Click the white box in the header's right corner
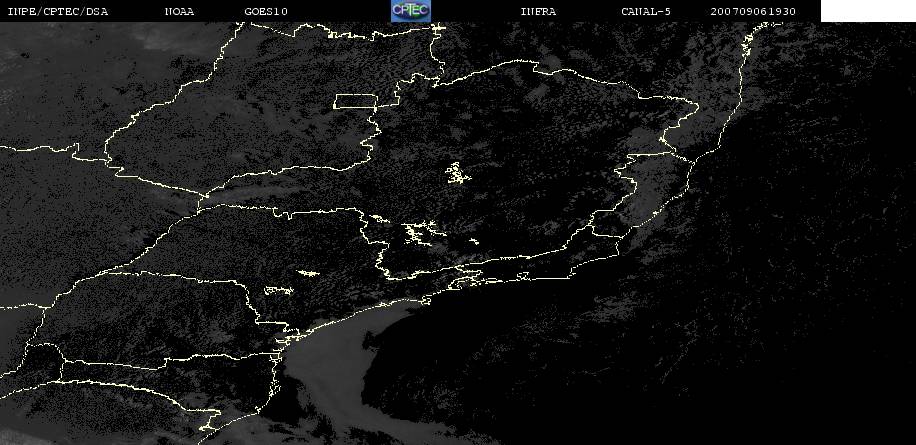 868,11
